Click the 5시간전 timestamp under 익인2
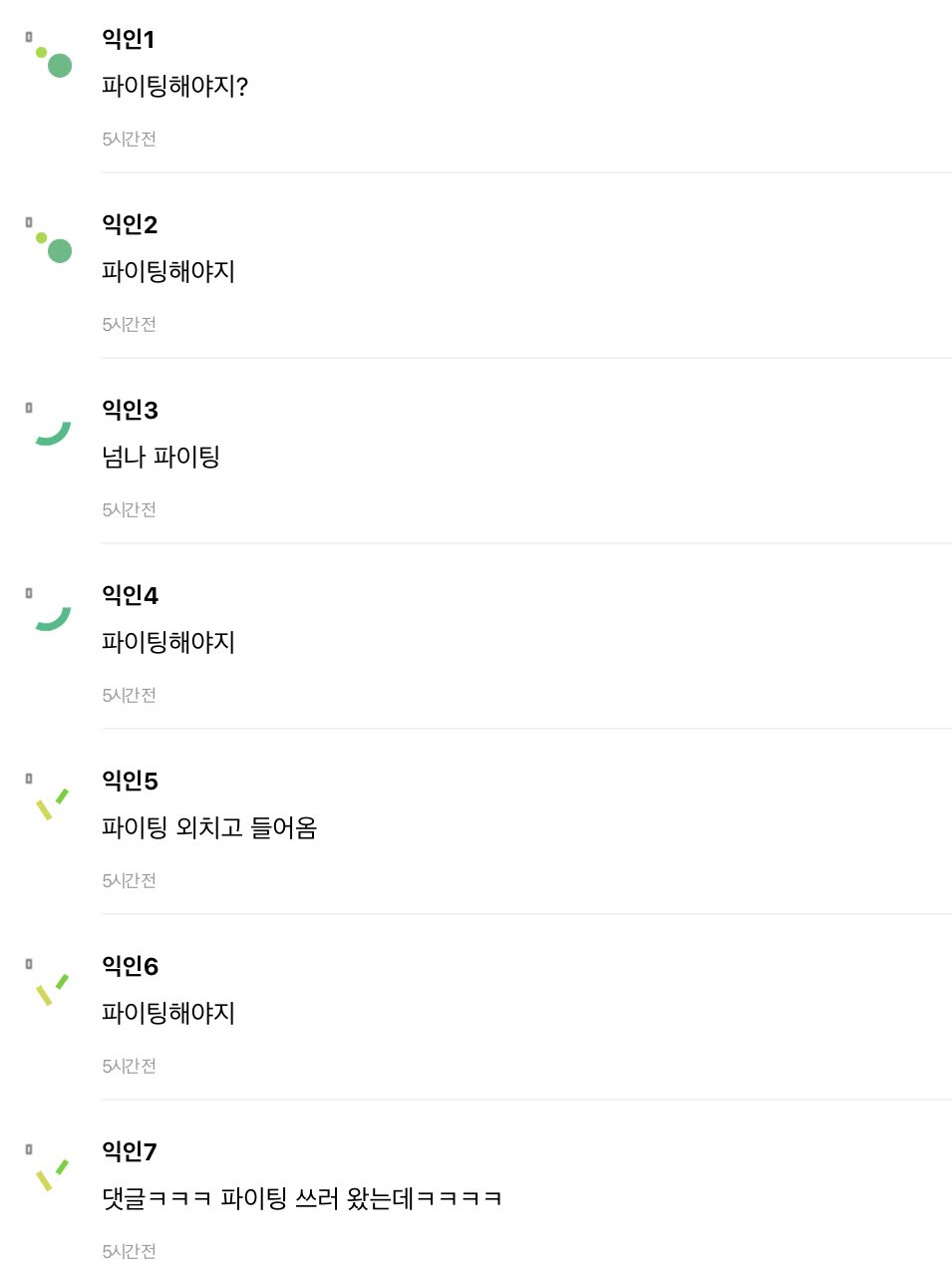 pyautogui.click(x=129, y=324)
